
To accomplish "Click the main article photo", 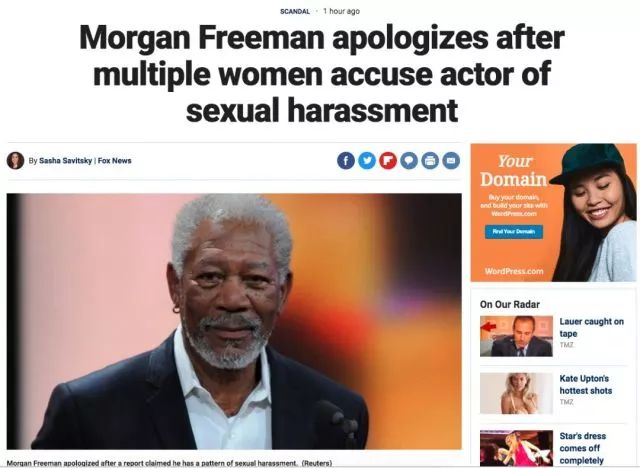I will 234,322.
